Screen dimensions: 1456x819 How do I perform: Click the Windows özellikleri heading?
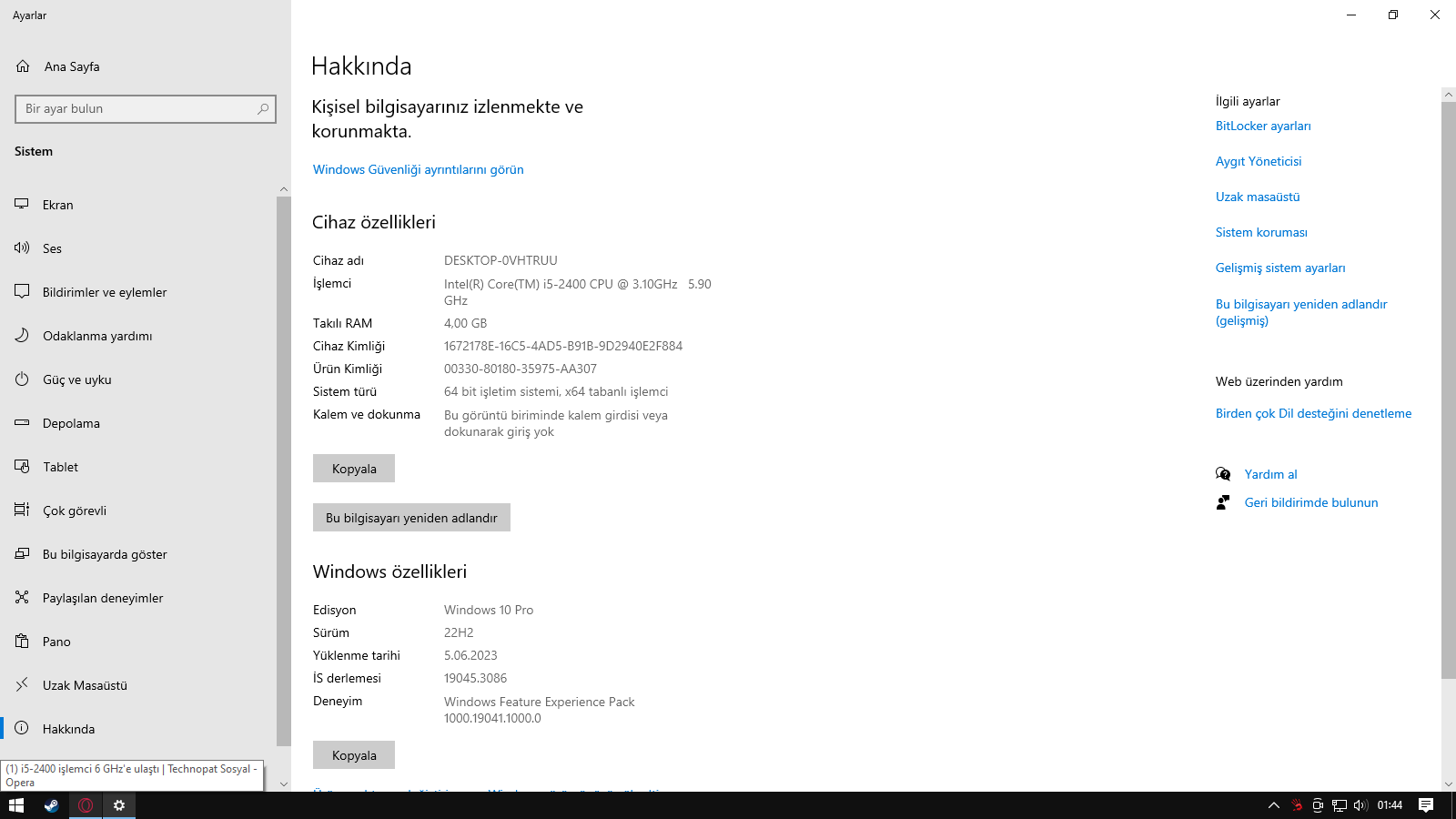[x=389, y=572]
